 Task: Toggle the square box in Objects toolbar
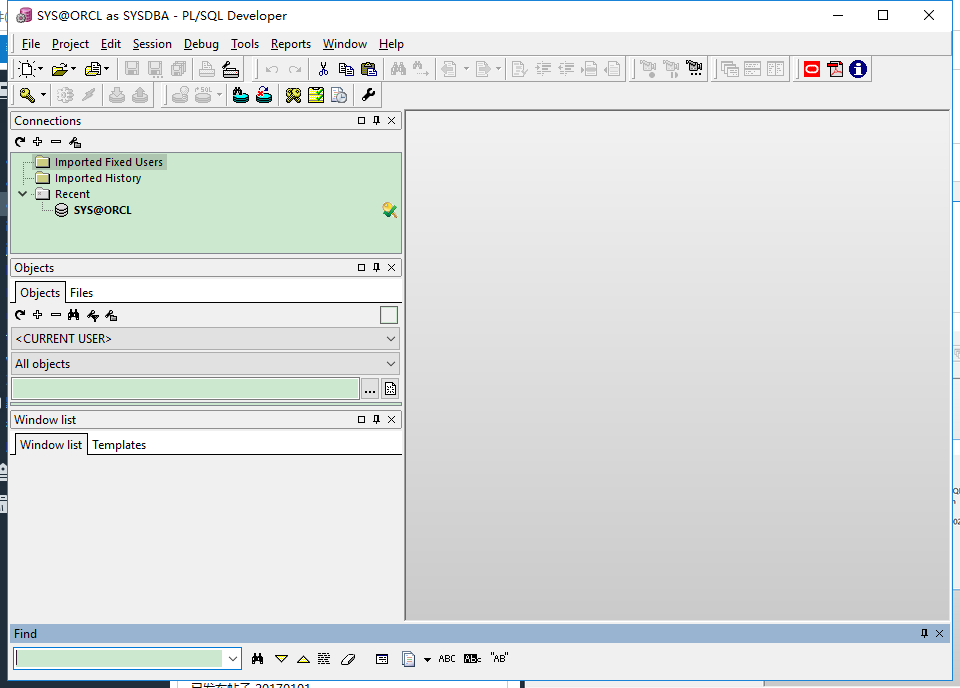(x=389, y=315)
